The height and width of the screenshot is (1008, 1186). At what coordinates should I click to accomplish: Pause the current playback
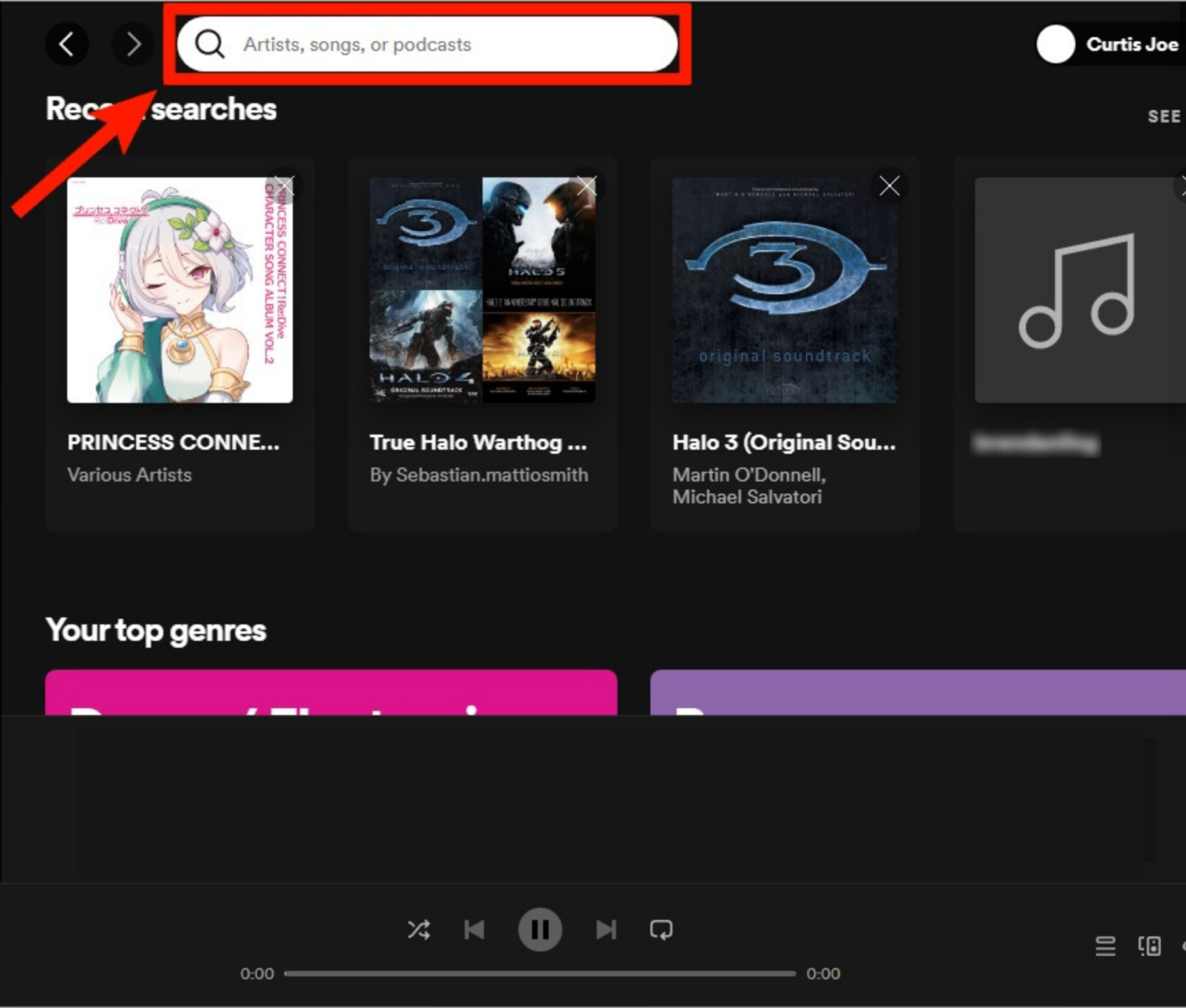540,930
